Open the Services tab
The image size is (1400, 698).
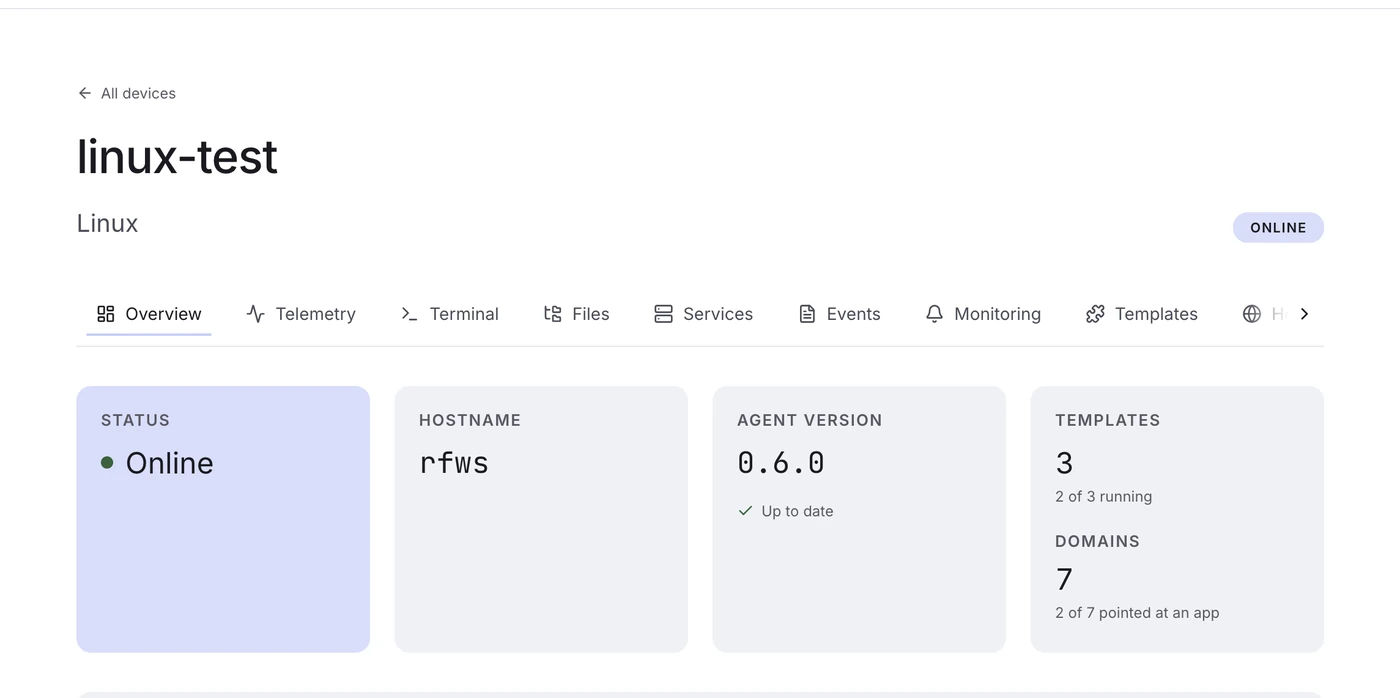tap(703, 314)
